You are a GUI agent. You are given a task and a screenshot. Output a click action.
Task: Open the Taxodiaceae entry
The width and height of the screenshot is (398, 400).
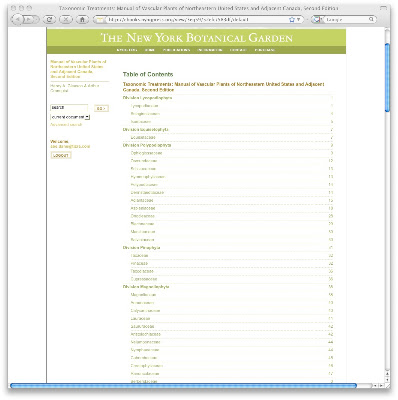coord(142,271)
